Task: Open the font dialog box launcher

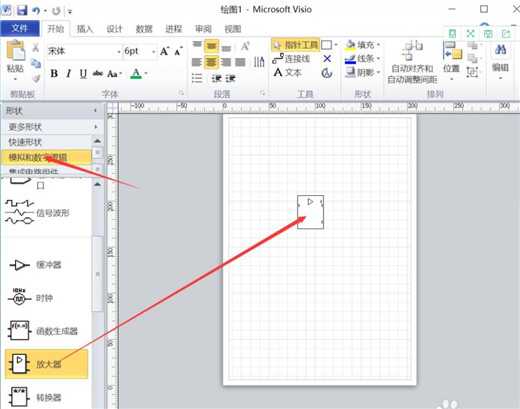Action: (181, 92)
